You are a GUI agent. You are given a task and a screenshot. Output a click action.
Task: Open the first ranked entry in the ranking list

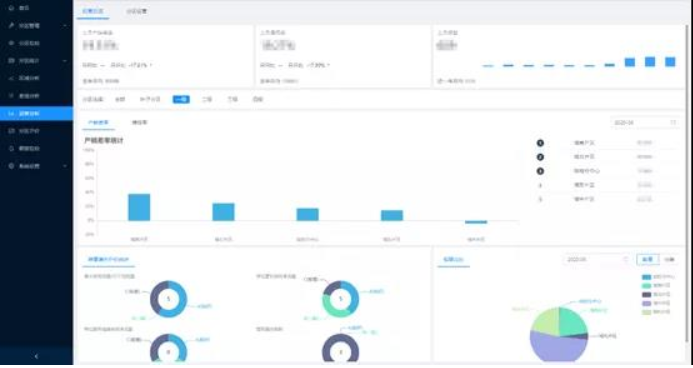[x=607, y=143]
